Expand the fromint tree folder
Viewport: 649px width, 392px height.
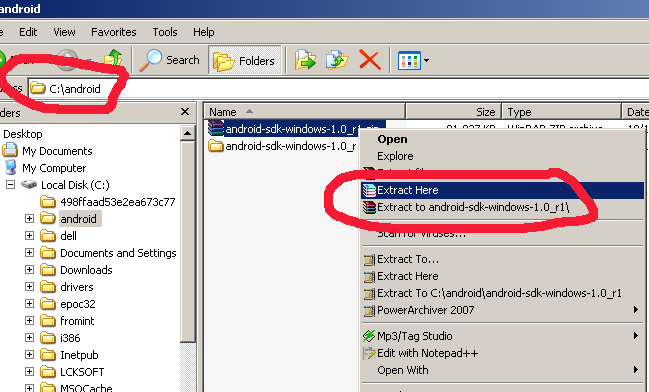(29, 320)
